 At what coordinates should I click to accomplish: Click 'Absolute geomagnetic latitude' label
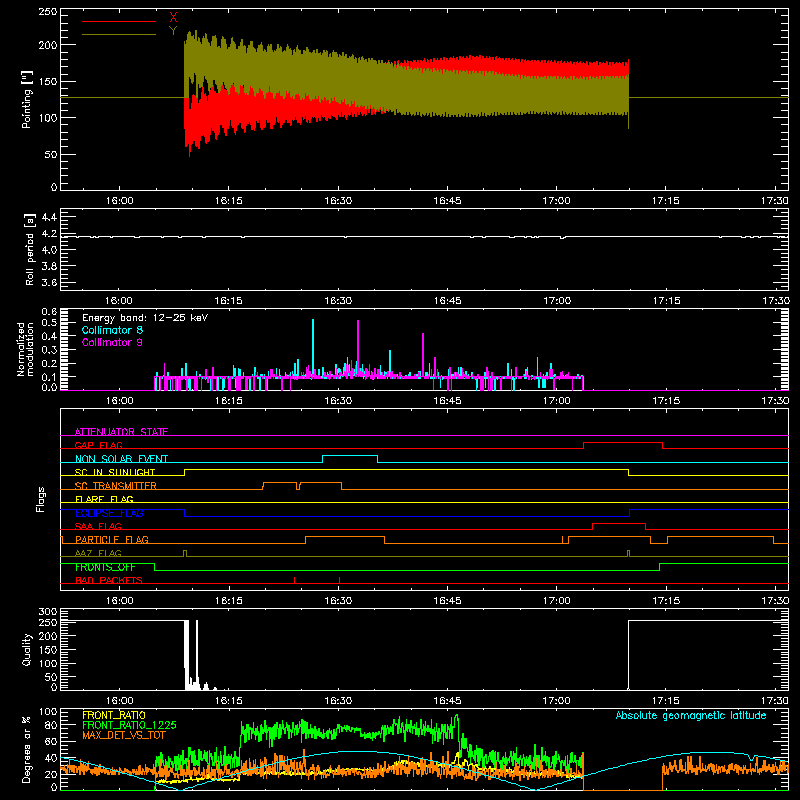tap(691, 716)
